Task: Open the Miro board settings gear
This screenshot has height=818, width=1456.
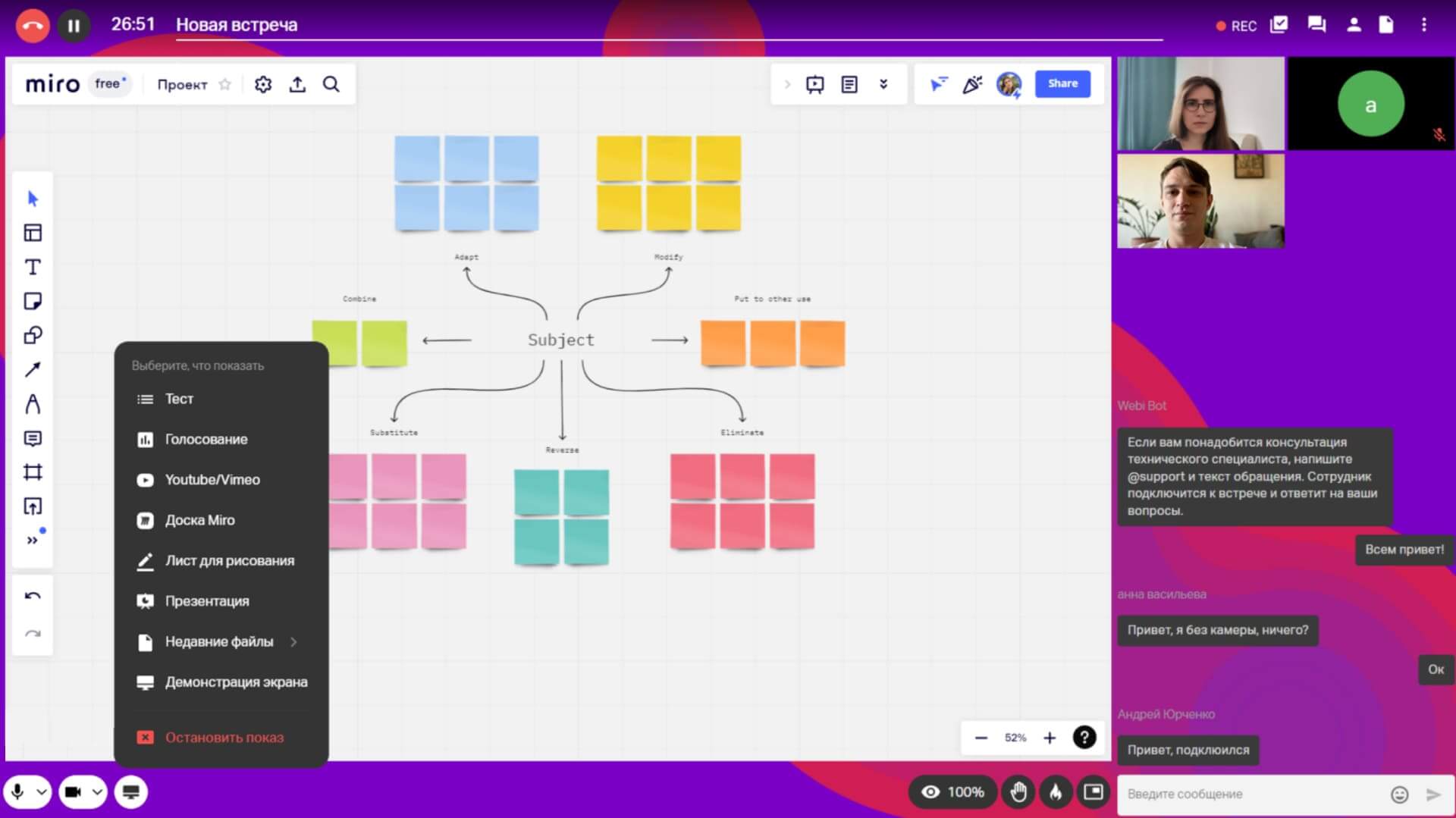Action: 263,84
